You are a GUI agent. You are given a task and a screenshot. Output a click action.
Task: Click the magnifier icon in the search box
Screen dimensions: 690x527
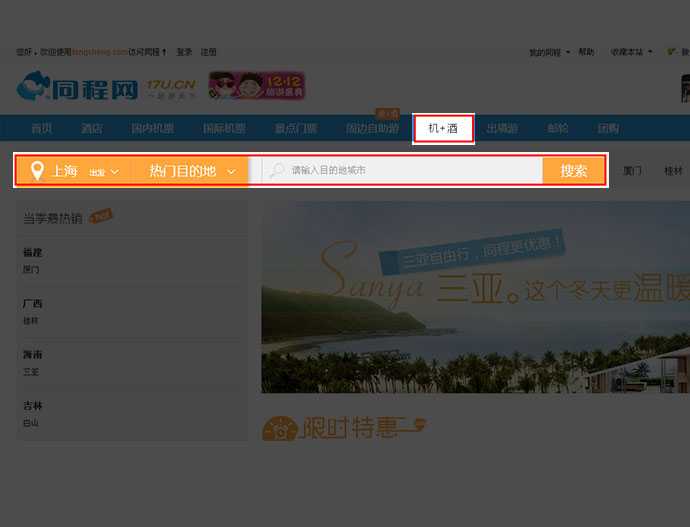tap(277, 171)
